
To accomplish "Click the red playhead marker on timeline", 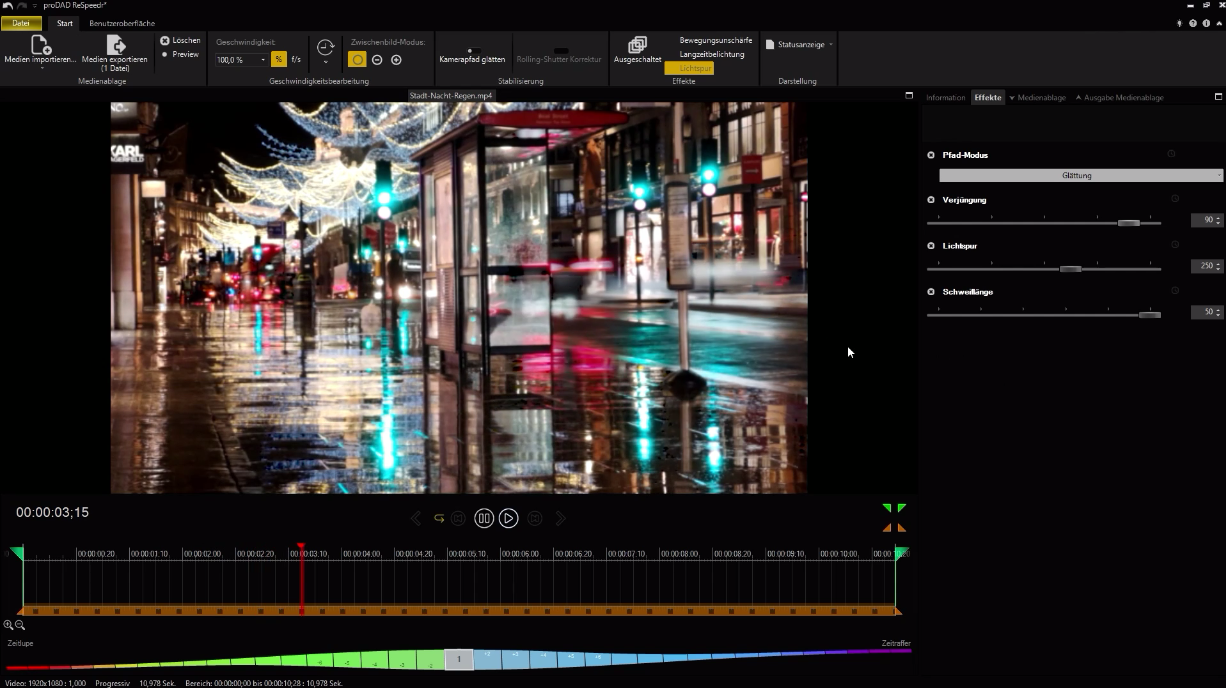I will pos(300,549).
